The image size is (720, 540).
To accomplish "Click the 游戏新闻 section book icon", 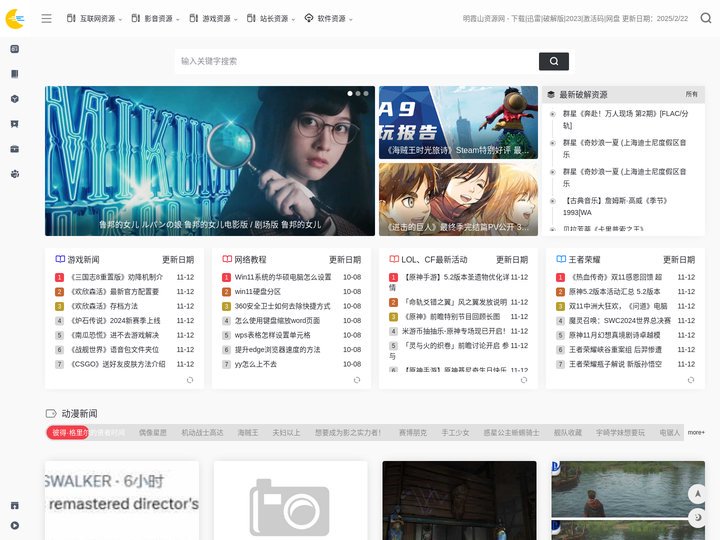I will (60, 259).
